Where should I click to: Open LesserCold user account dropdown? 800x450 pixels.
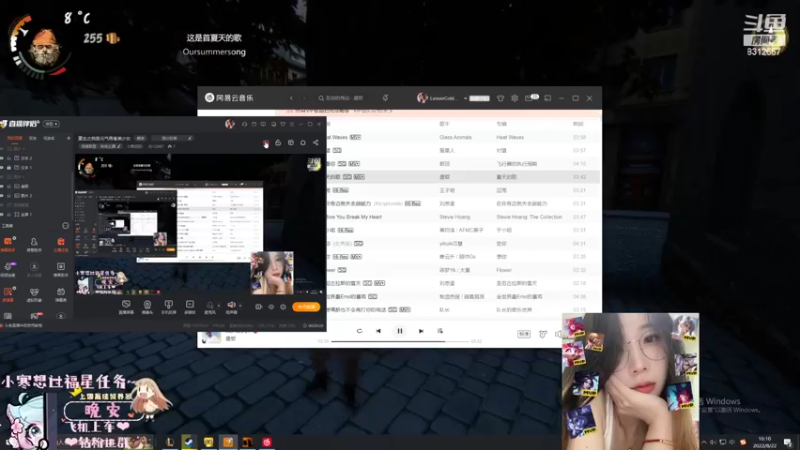coord(465,98)
